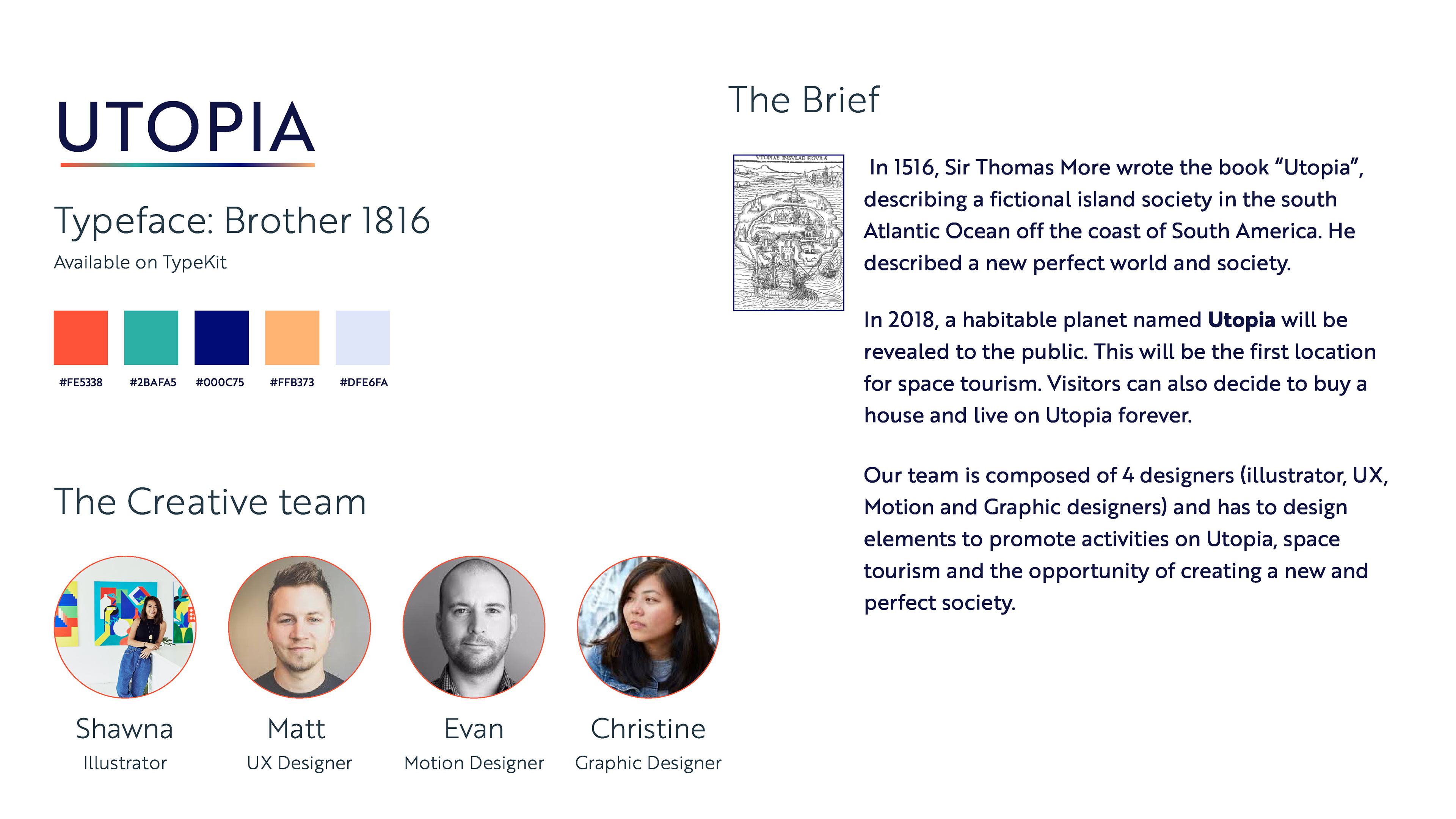Select the peach #FFB373 color swatch
This screenshot has height=819, width=1456.
pos(292,337)
